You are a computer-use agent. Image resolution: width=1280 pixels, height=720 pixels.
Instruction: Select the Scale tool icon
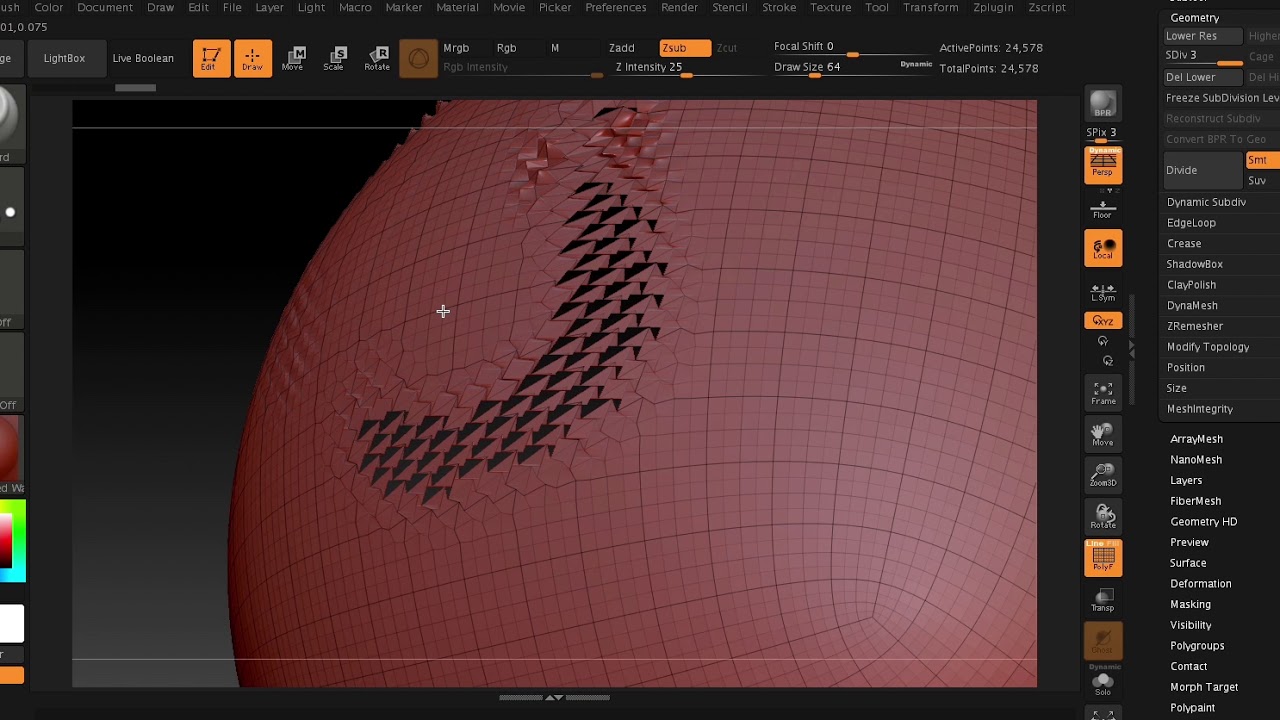coord(334,59)
